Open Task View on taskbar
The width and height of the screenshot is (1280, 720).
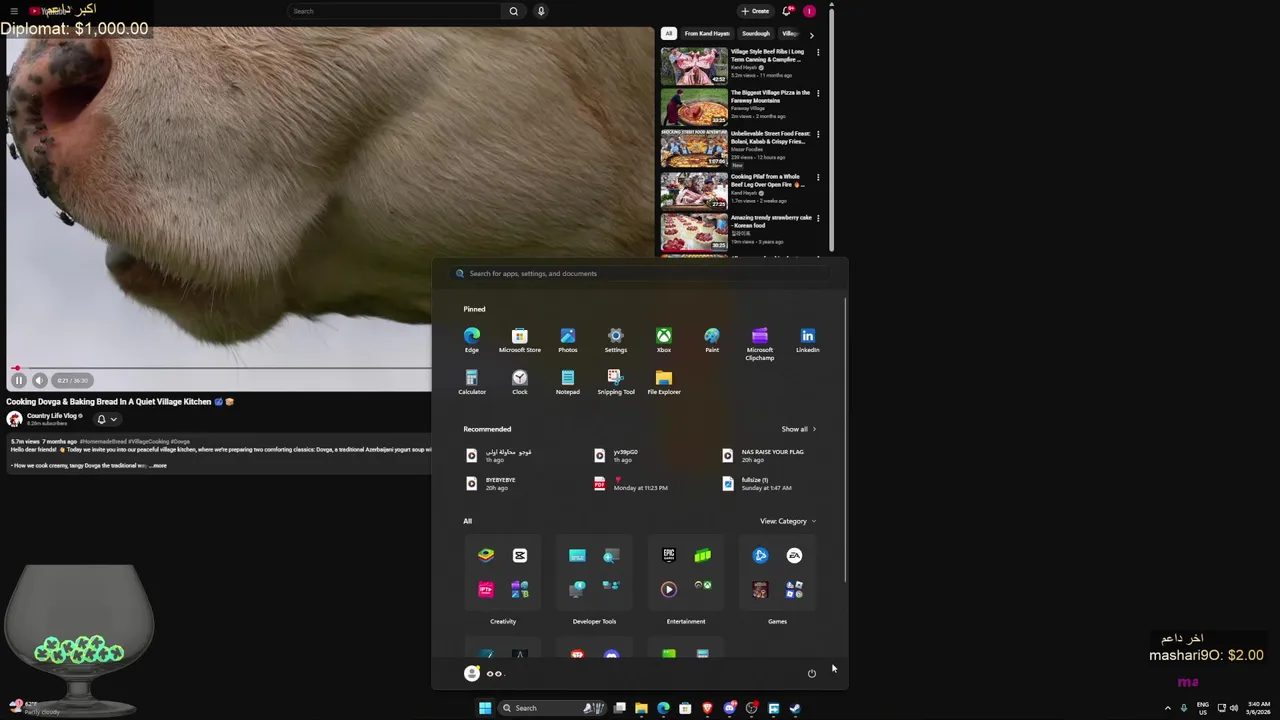pos(620,708)
